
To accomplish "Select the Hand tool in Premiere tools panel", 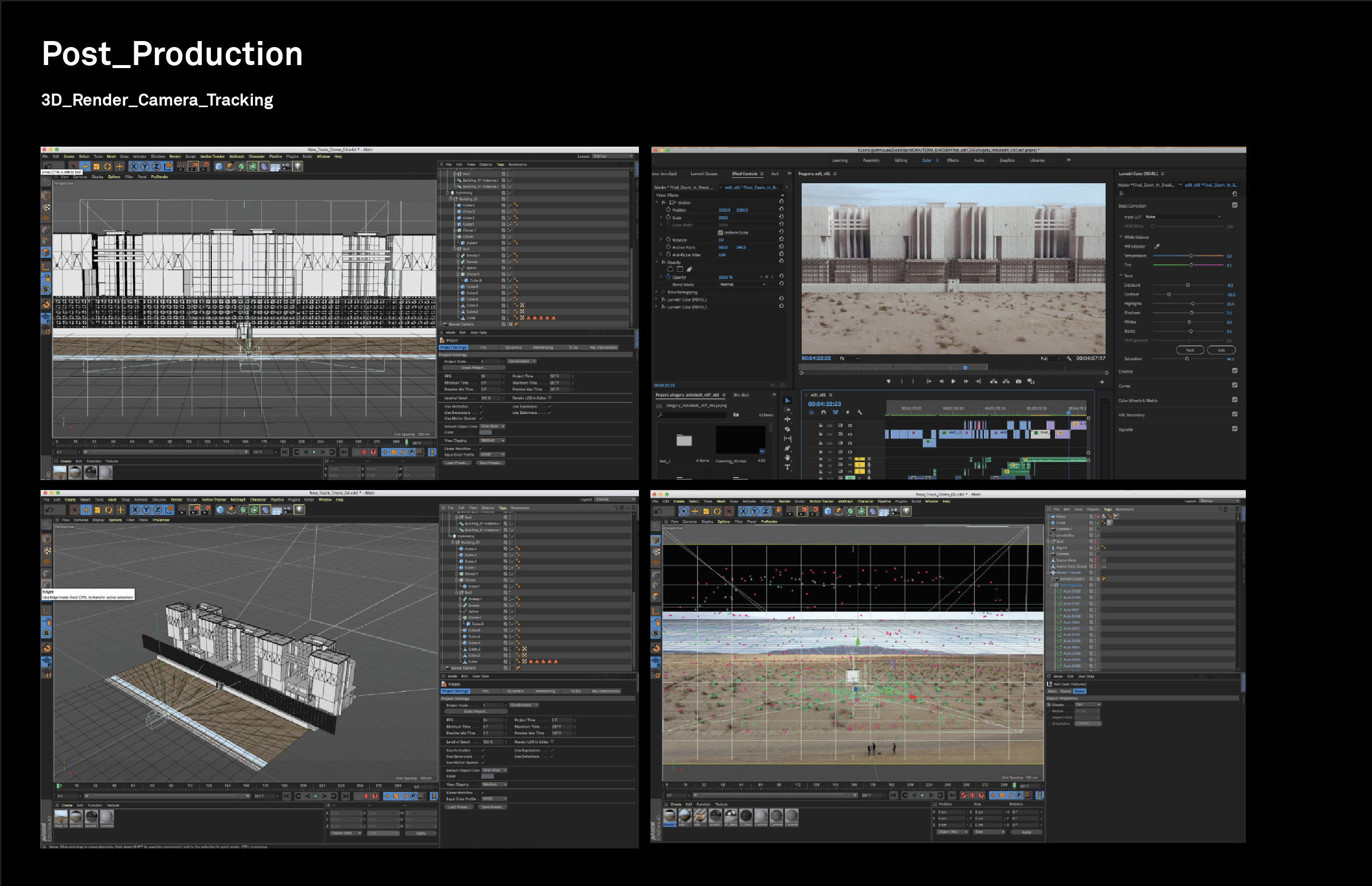I will tap(787, 458).
